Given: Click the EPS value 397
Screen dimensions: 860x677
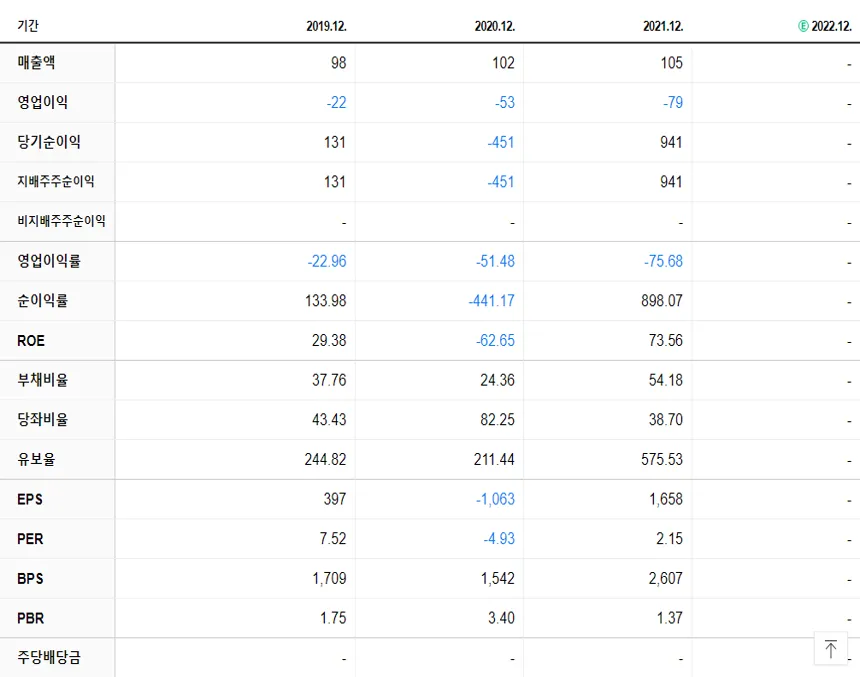Looking at the screenshot, I should tap(335, 499).
